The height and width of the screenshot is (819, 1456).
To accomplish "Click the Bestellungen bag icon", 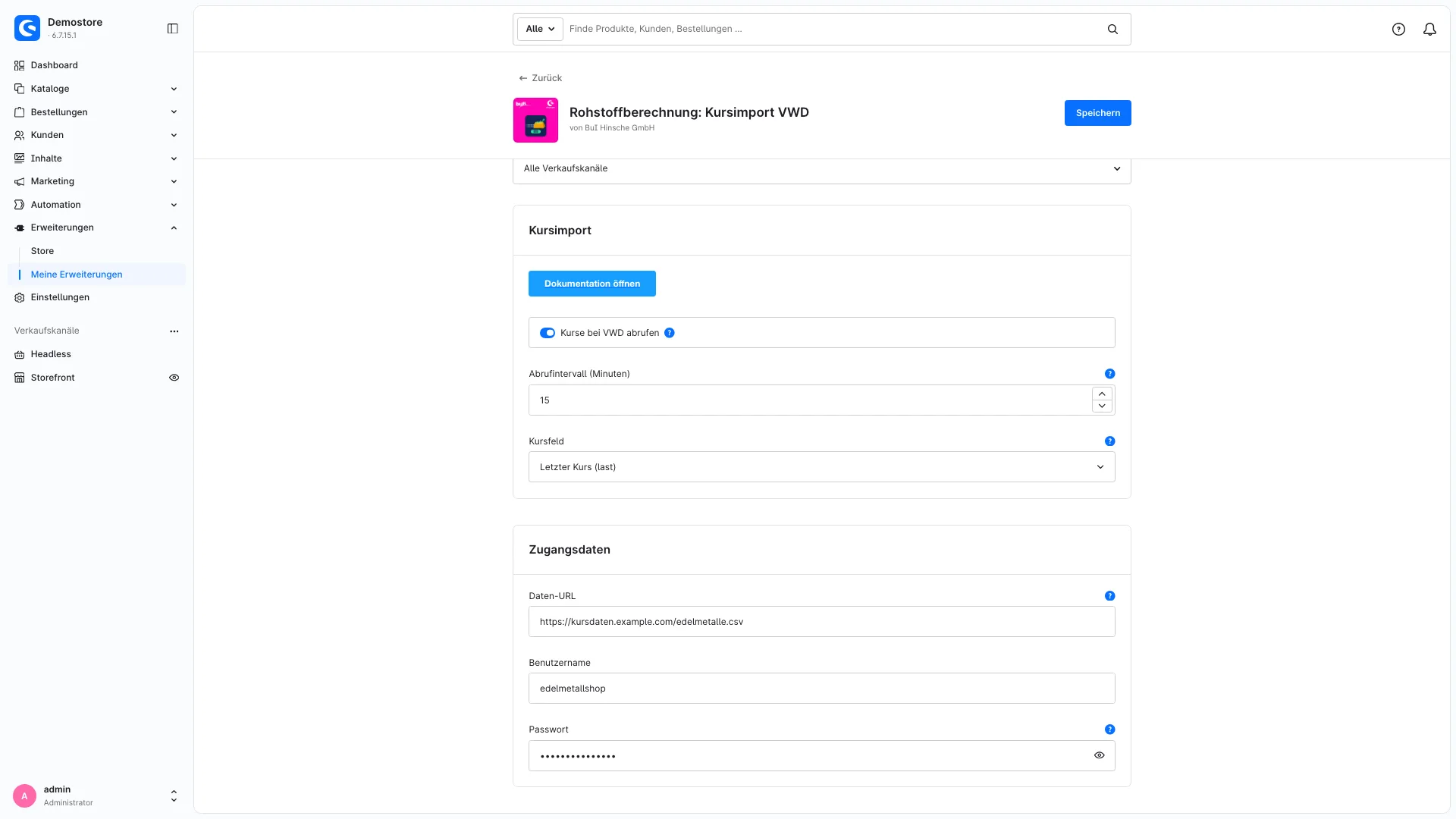I will pos(20,112).
